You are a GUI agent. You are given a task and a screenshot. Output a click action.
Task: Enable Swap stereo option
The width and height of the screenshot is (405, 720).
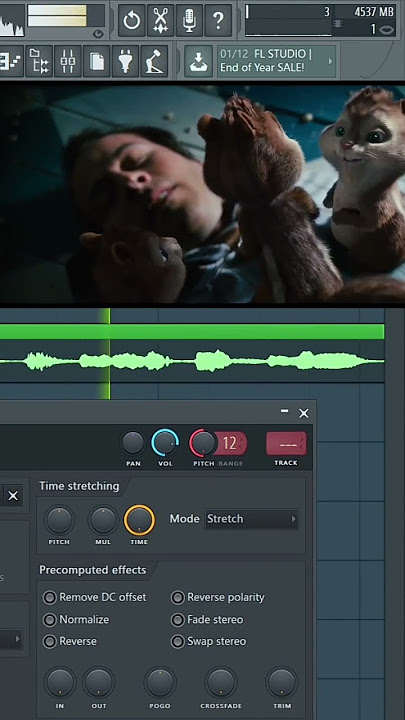[208, 641]
